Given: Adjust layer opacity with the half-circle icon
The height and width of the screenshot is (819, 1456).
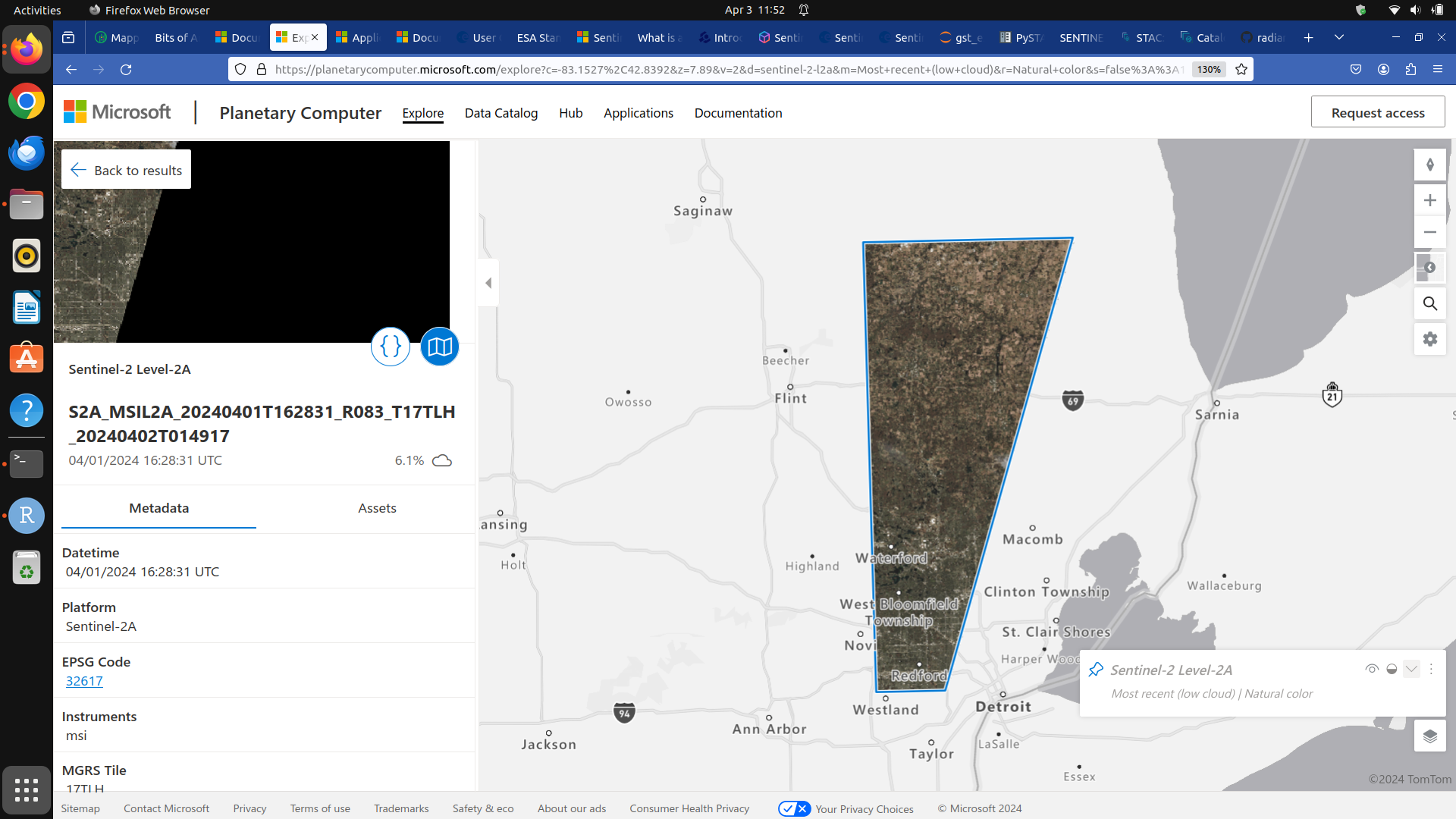Looking at the screenshot, I should click(1392, 669).
